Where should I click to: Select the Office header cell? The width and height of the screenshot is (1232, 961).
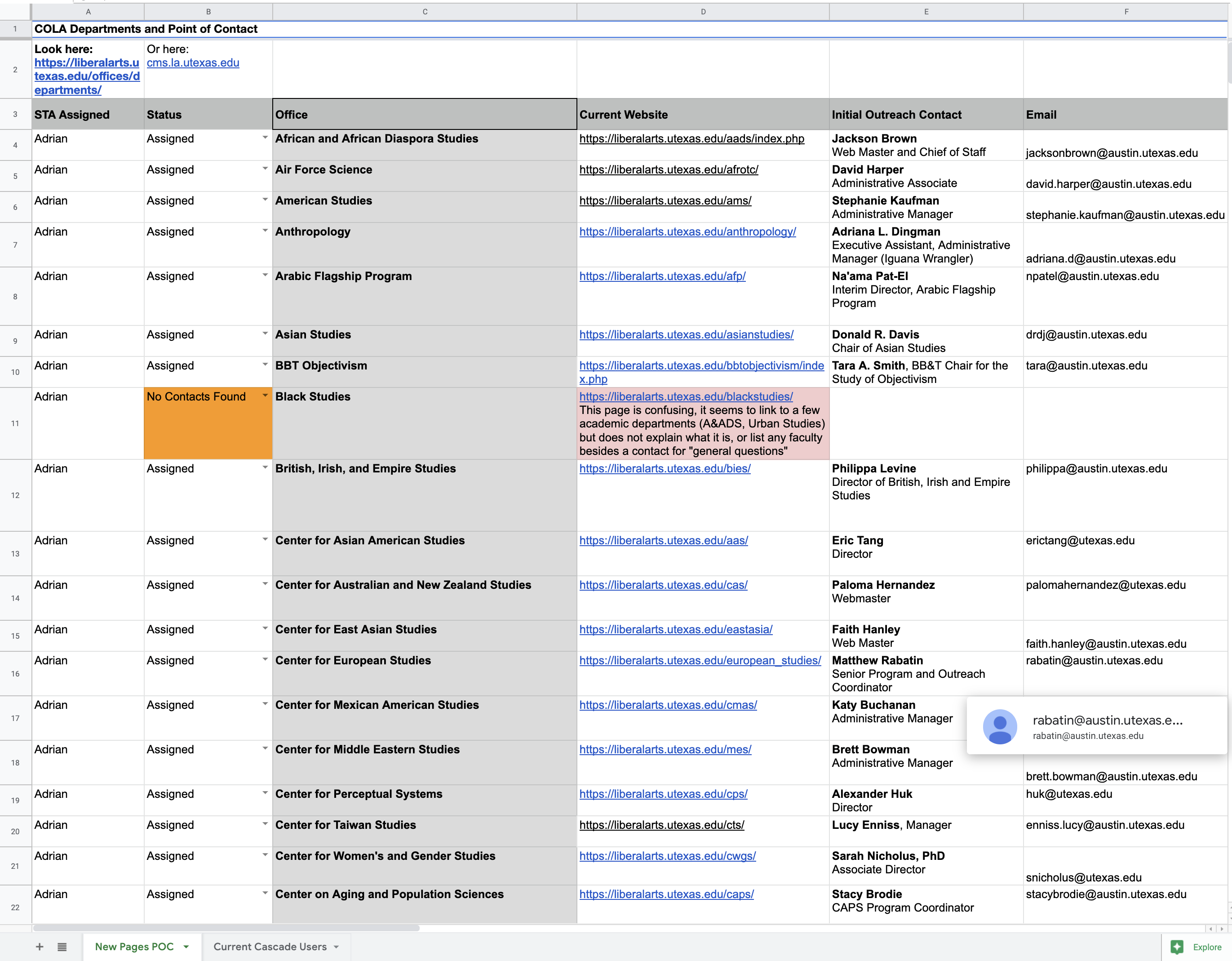click(x=425, y=114)
